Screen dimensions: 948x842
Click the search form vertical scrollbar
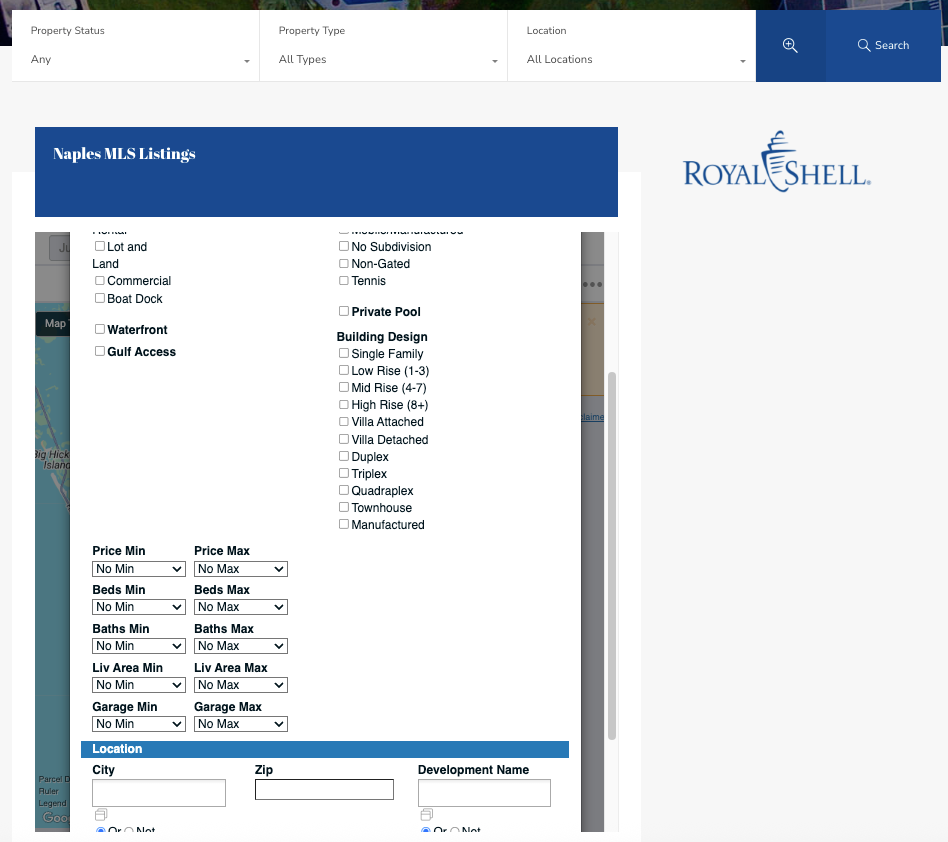612,556
